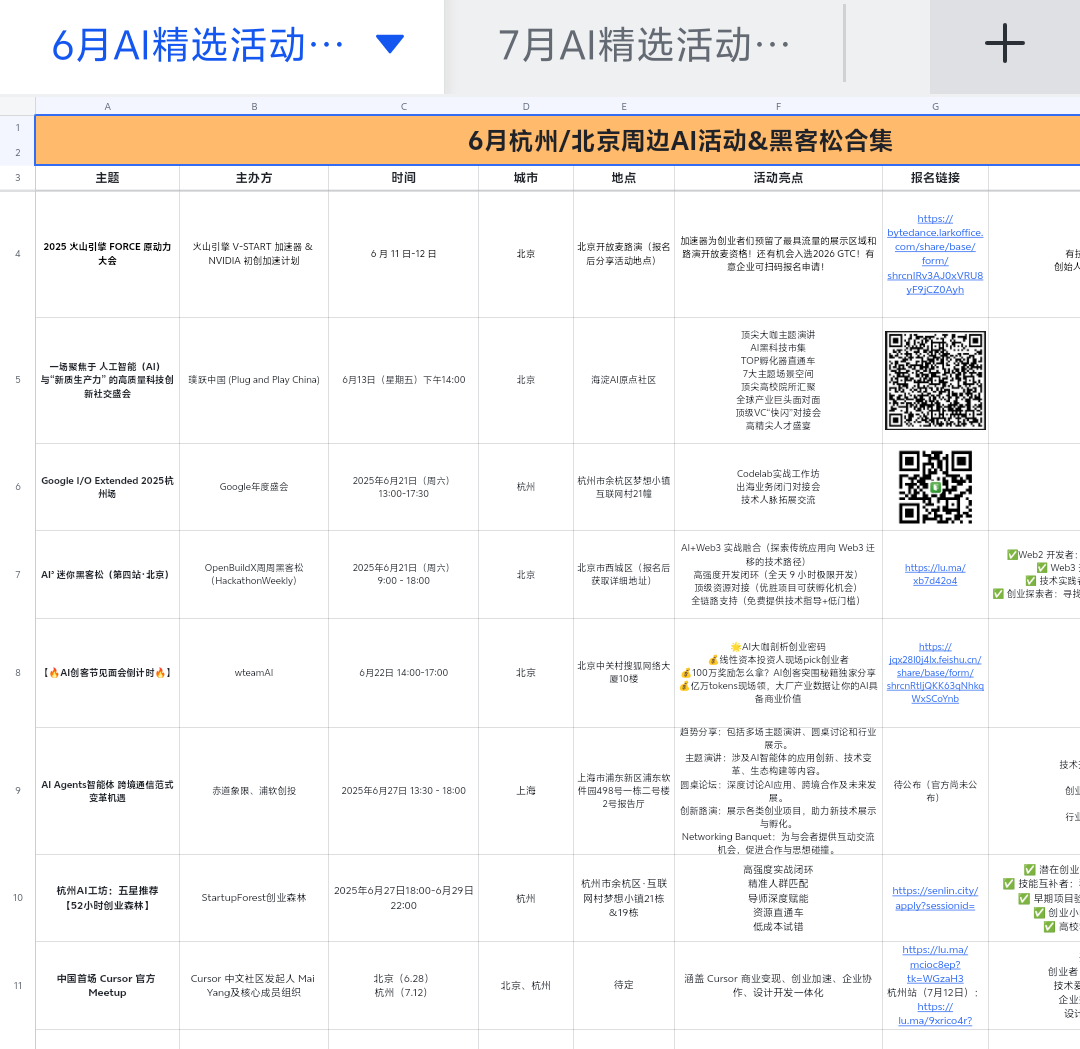Click the QR code in the Plug and Play China row
The image size is (1080, 1049).
(935, 380)
